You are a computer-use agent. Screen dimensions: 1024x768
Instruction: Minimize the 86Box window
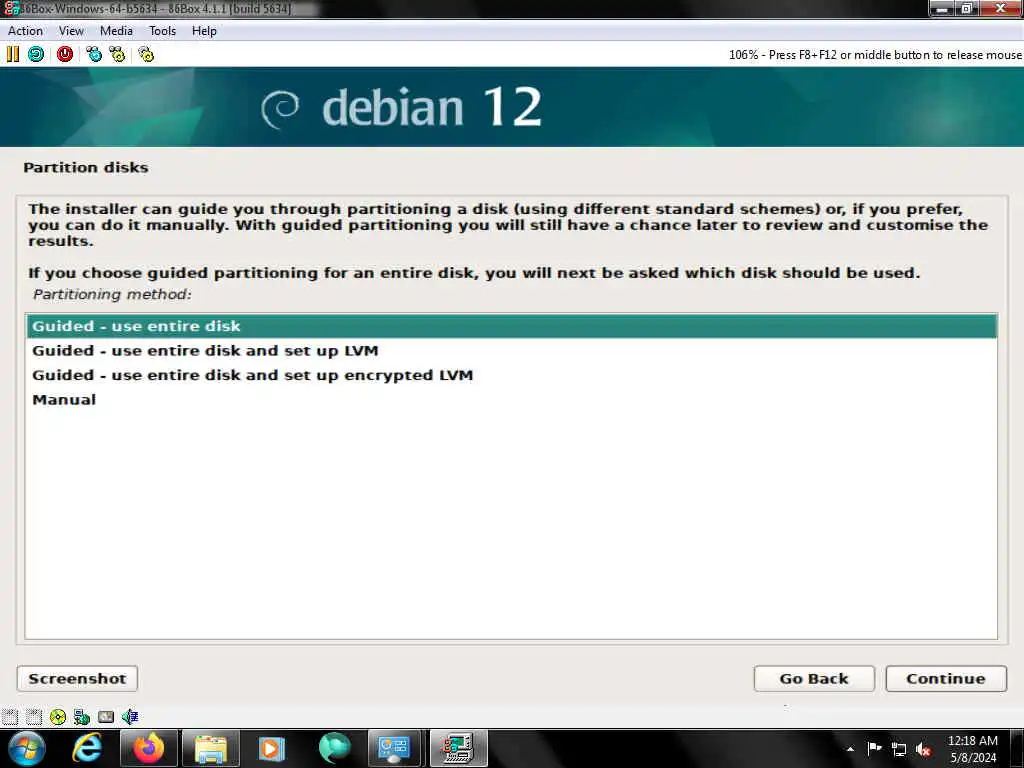pyautogui.click(x=942, y=8)
